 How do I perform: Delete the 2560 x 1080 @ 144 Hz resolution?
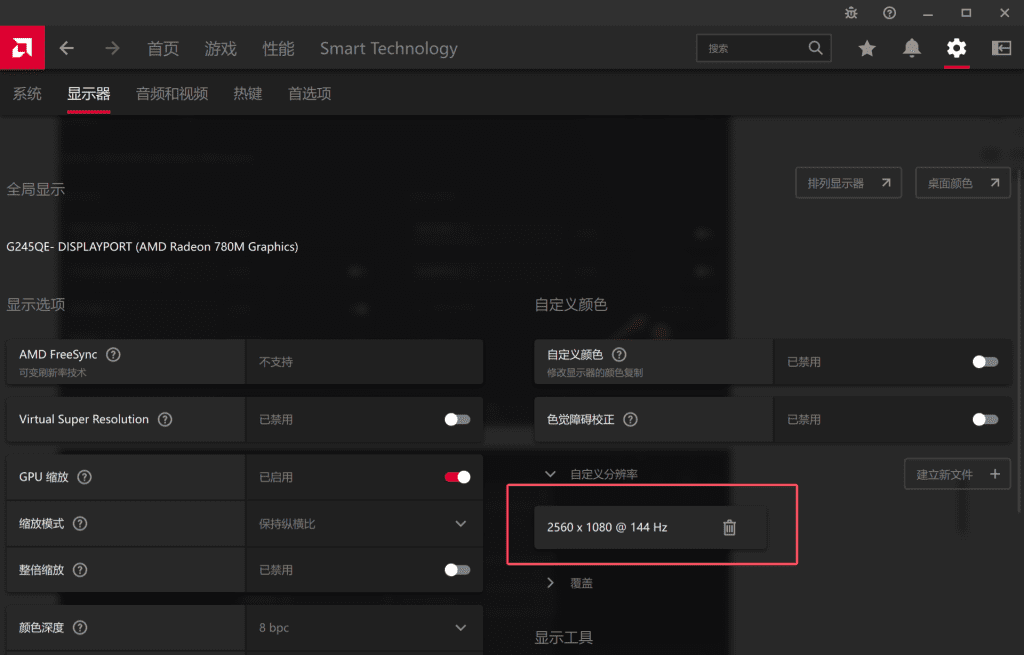[729, 527]
